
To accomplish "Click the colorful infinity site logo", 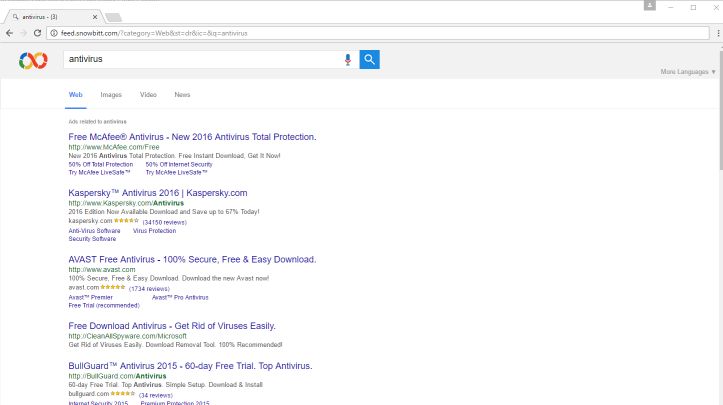I will [x=33, y=60].
